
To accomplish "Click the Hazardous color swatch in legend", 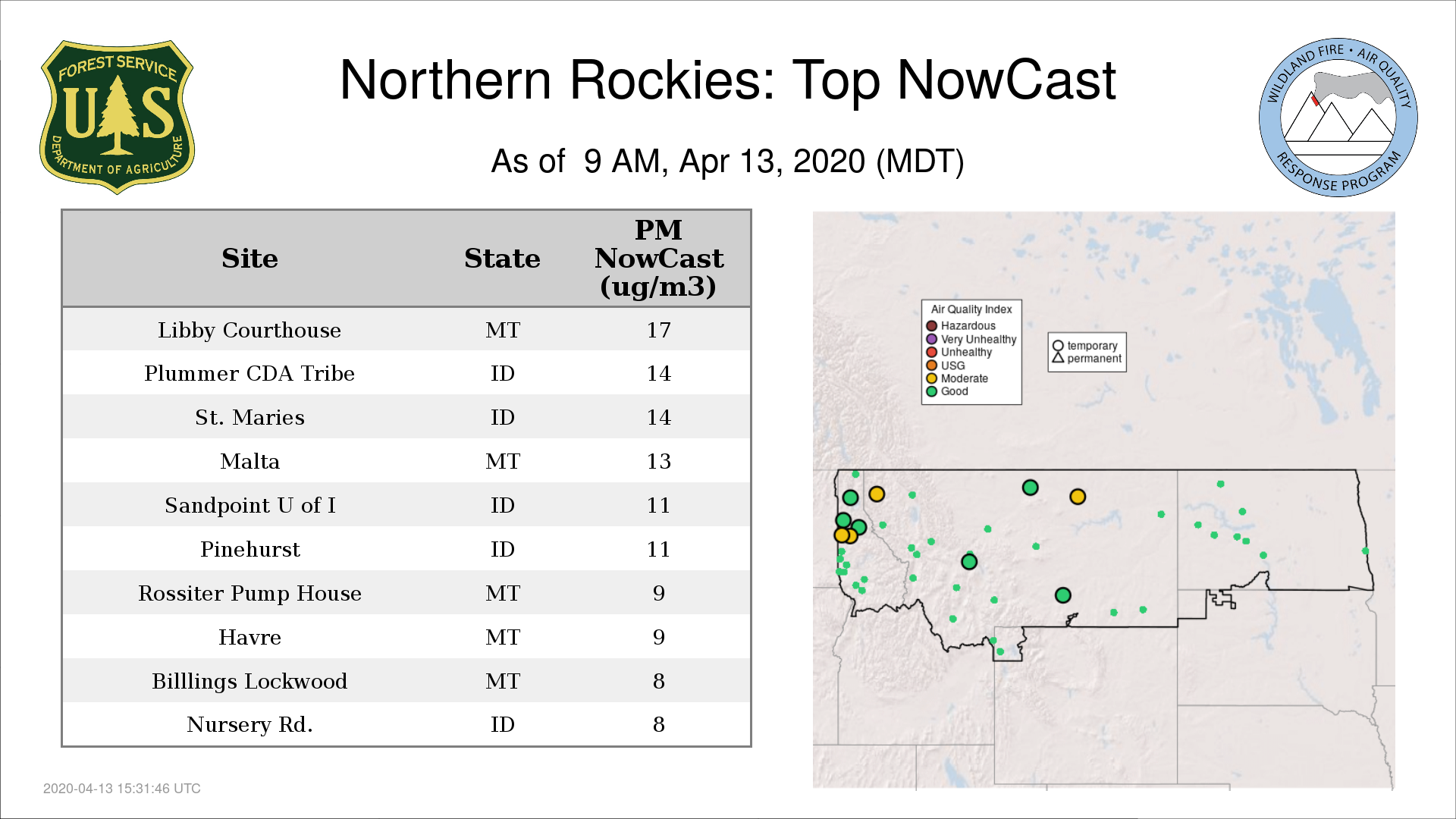I will tap(931, 326).
